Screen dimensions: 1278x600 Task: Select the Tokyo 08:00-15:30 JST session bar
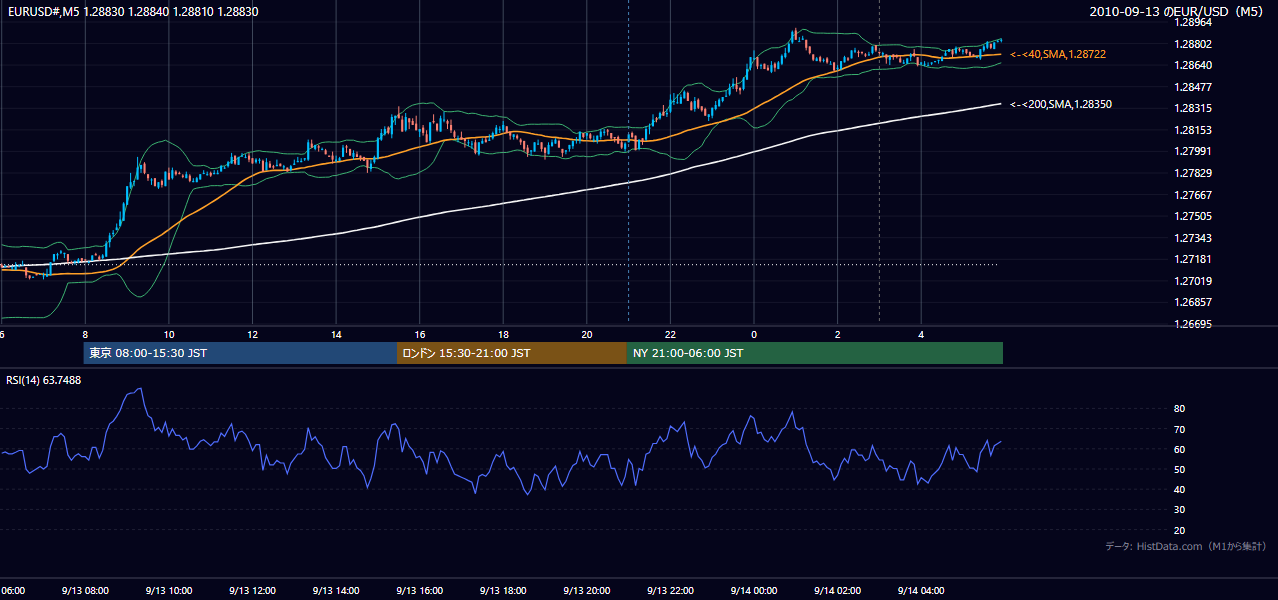click(240, 353)
